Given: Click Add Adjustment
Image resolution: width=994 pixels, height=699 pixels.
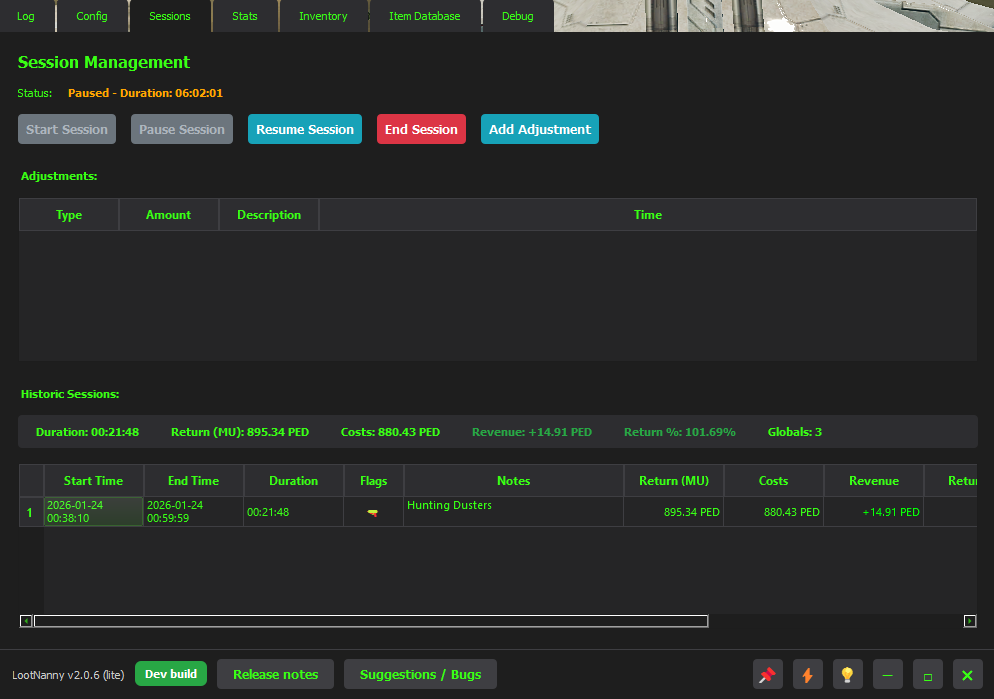Looking at the screenshot, I should [540, 129].
